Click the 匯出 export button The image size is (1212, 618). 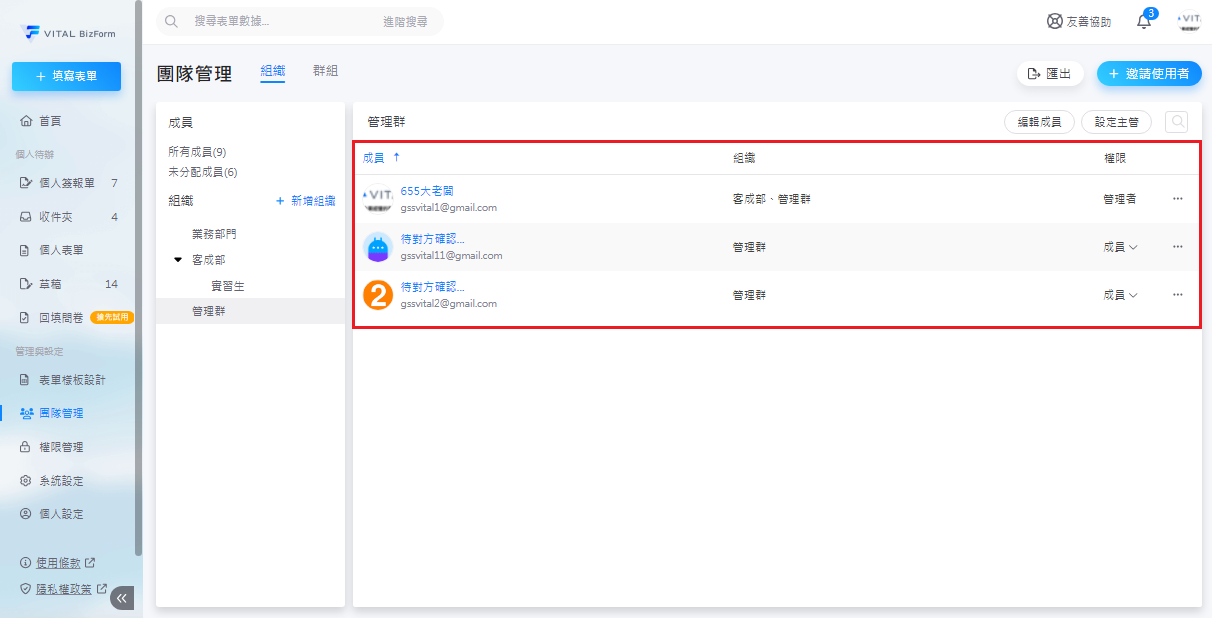click(1050, 74)
